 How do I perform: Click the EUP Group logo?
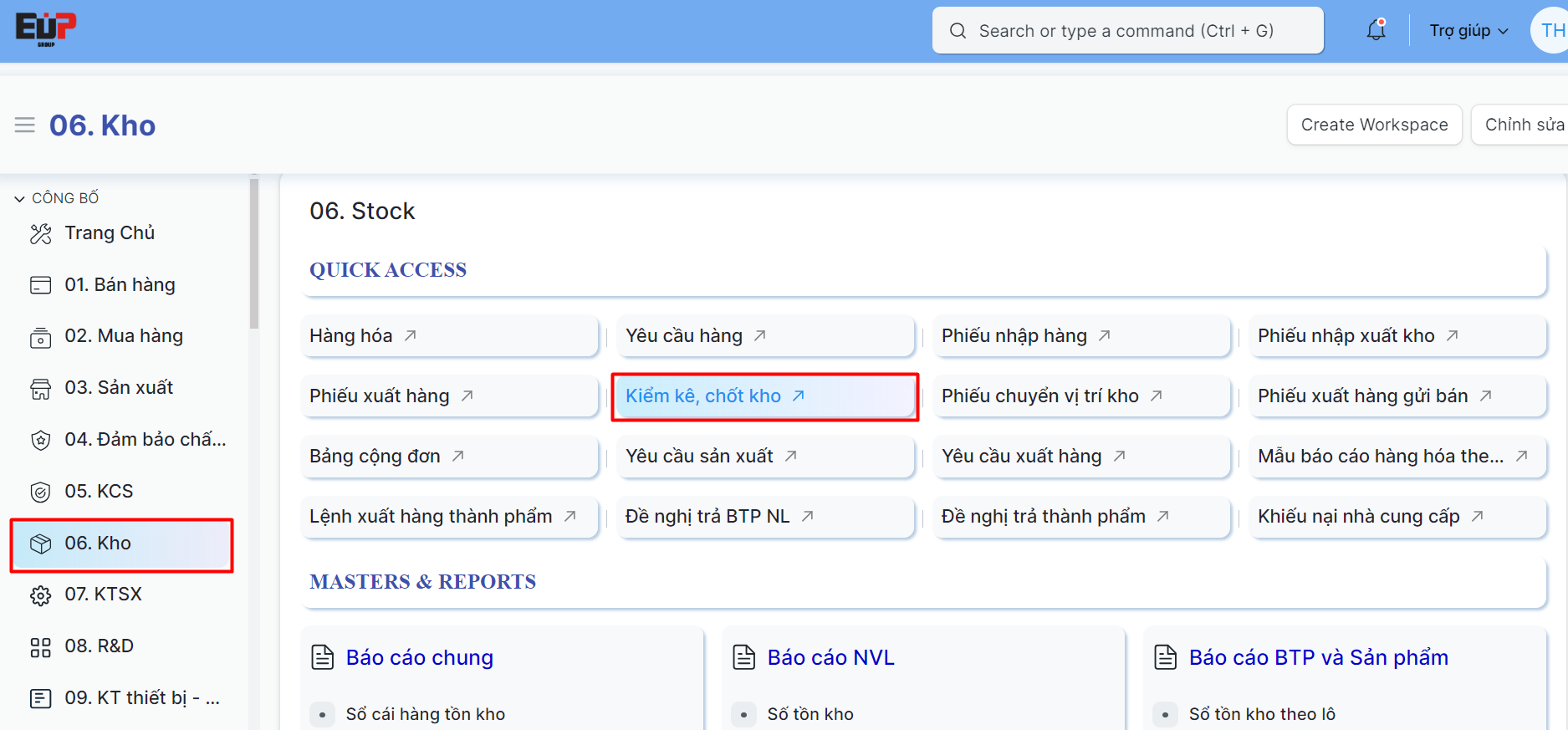pyautogui.click(x=45, y=29)
